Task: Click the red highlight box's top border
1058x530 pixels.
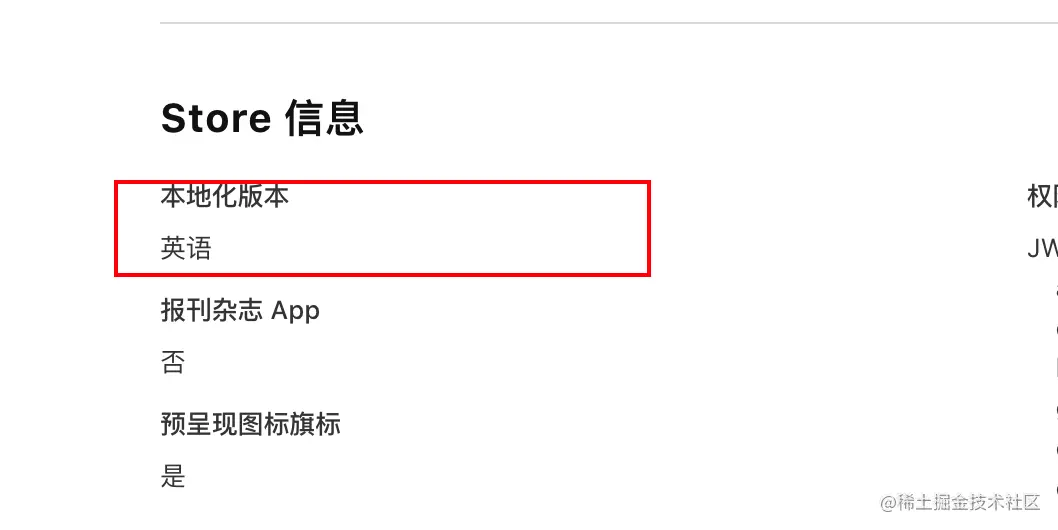Action: tap(383, 182)
